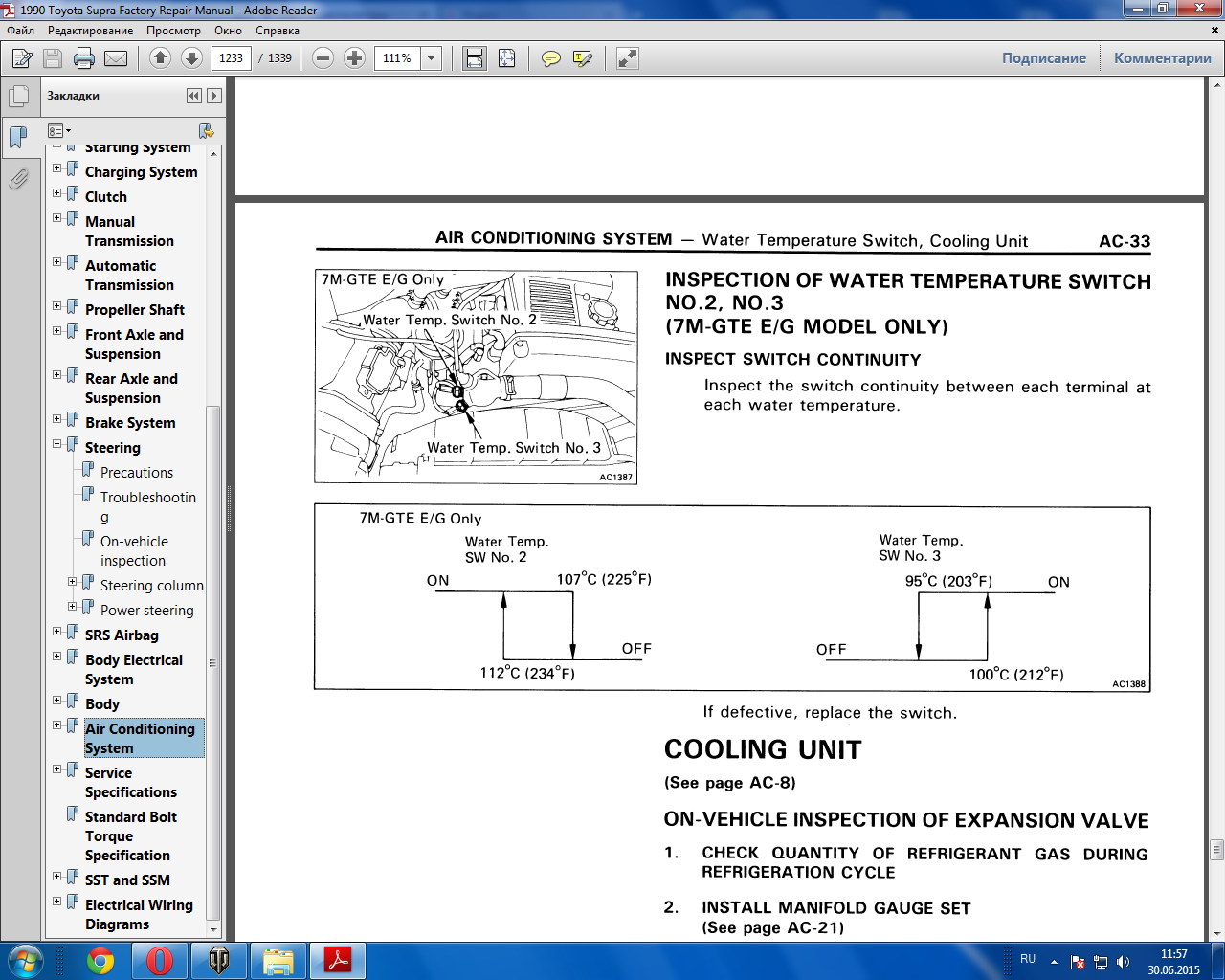Expand Clutch bookmark node
This screenshot has width=1225, height=980.
pyautogui.click(x=57, y=192)
